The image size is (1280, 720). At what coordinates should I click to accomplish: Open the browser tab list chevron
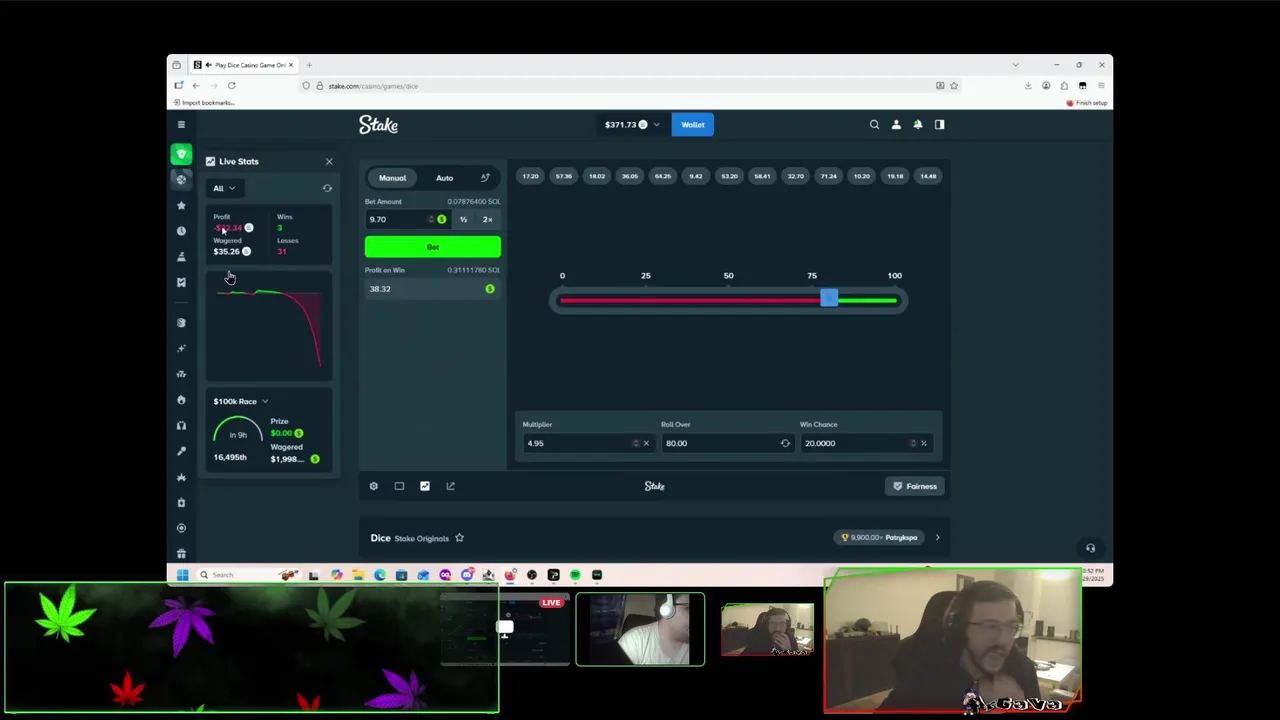1015,65
